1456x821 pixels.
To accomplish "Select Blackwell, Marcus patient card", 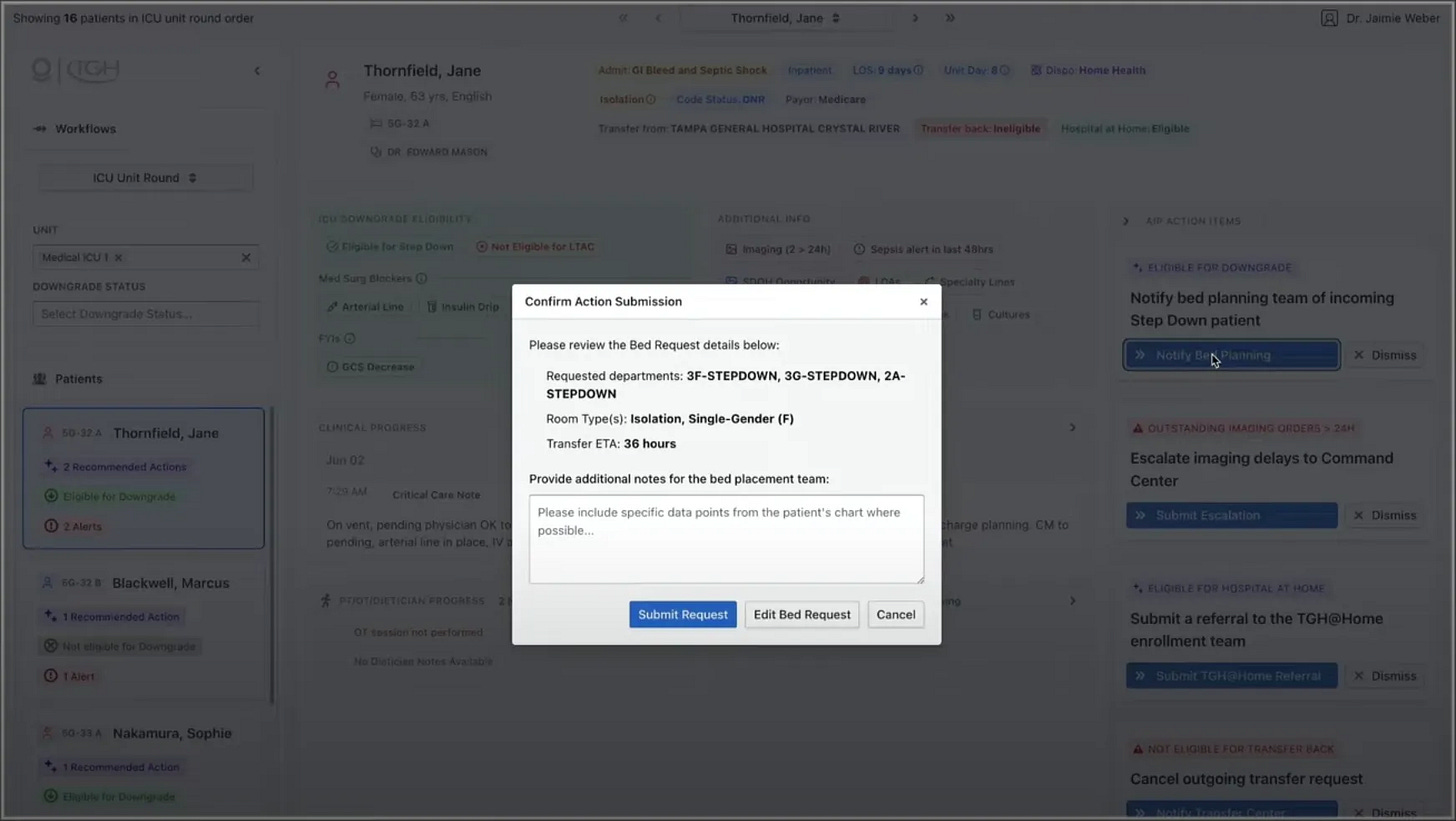I will (144, 628).
